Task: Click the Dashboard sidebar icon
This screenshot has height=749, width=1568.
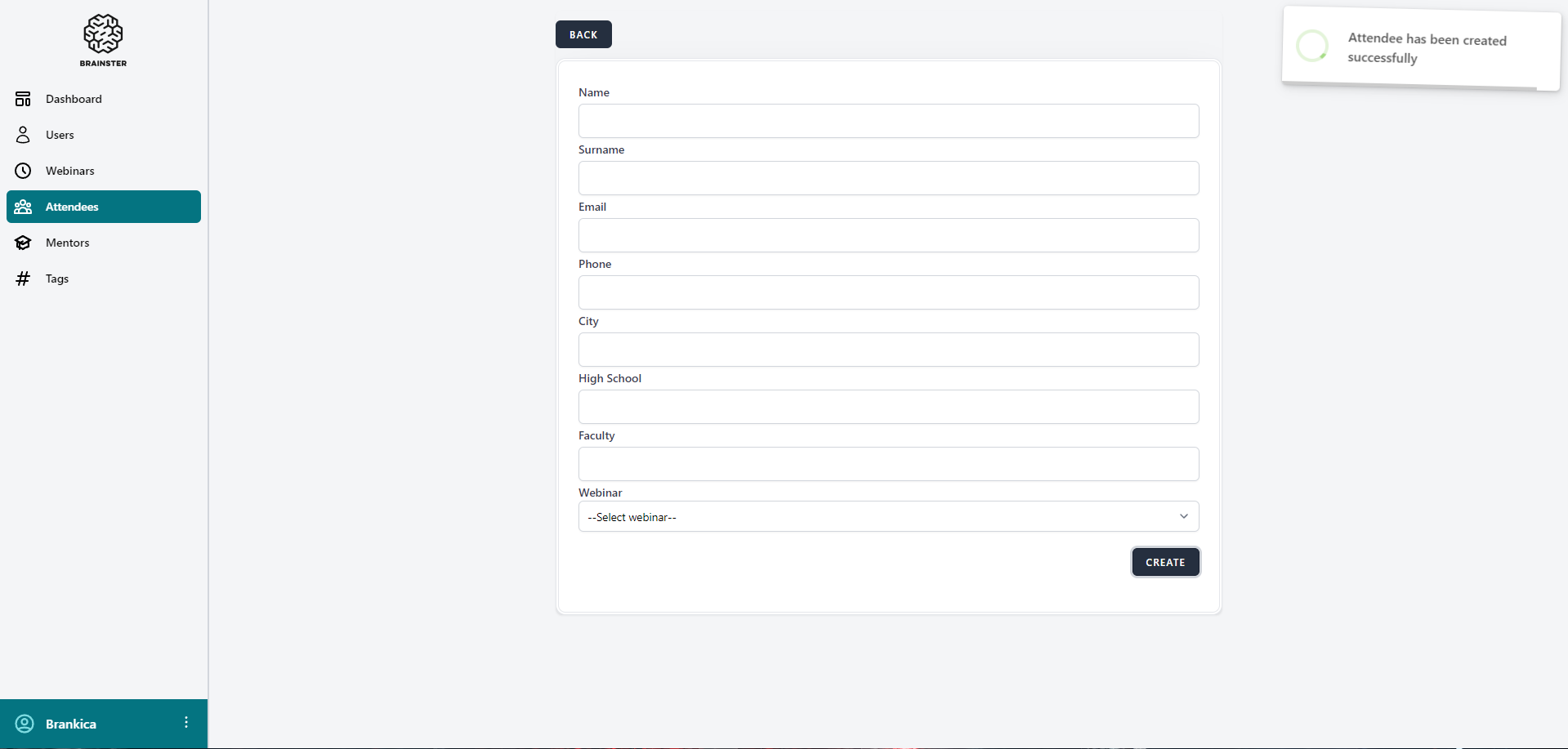Action: tap(23, 99)
